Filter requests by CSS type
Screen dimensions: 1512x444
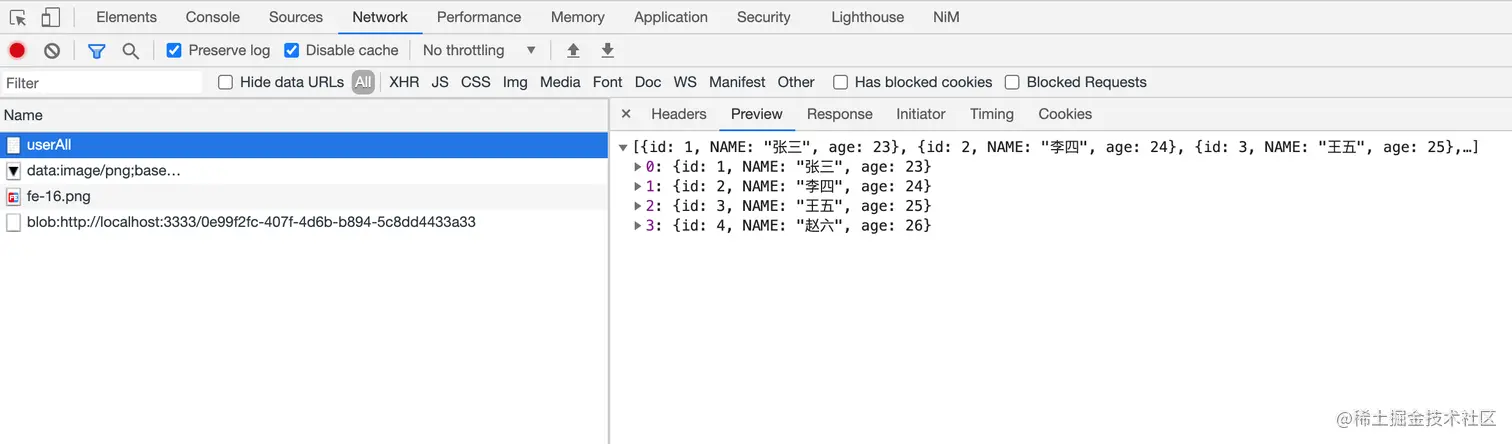click(x=476, y=82)
